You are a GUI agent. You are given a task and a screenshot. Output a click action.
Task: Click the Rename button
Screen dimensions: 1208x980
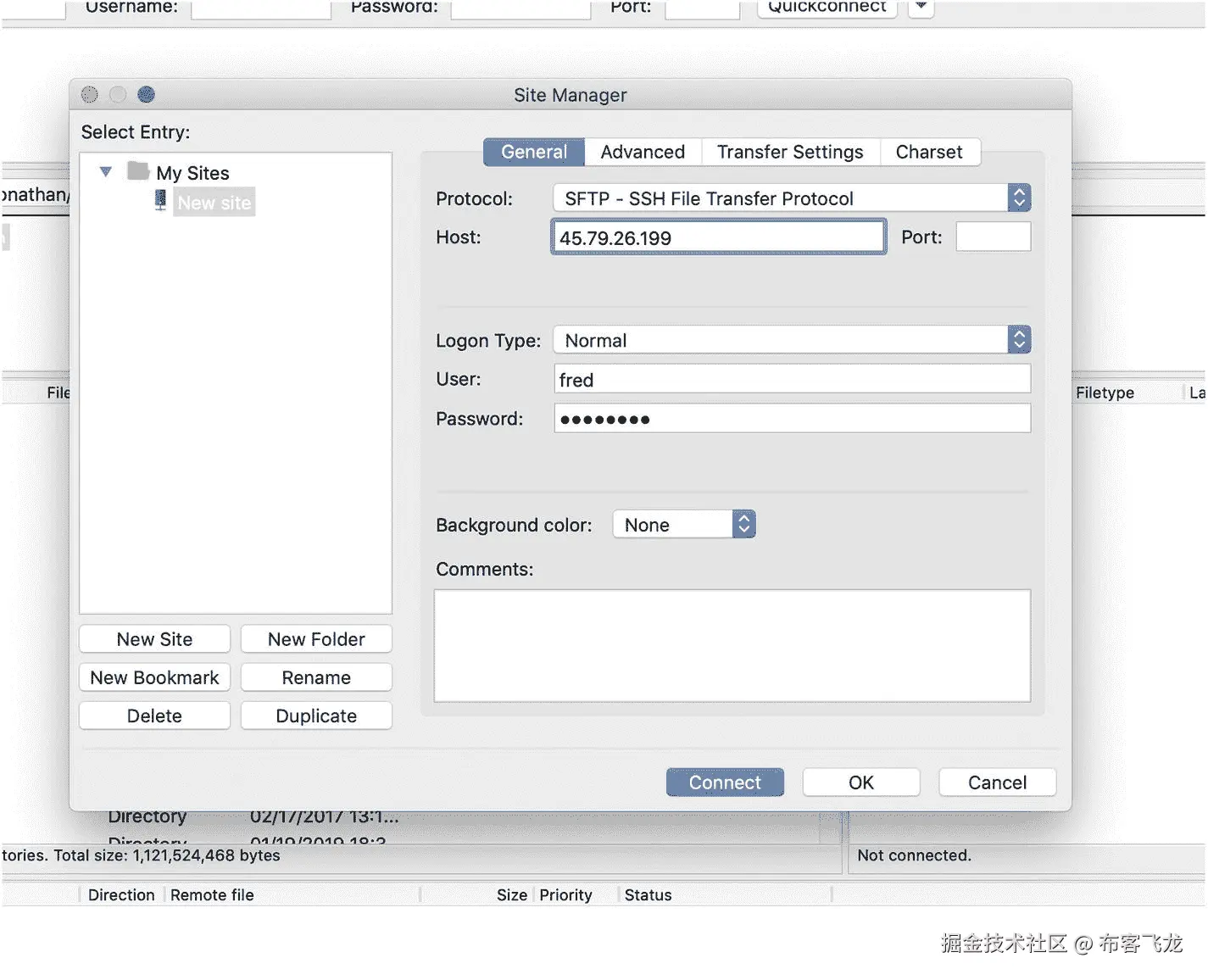(x=316, y=677)
